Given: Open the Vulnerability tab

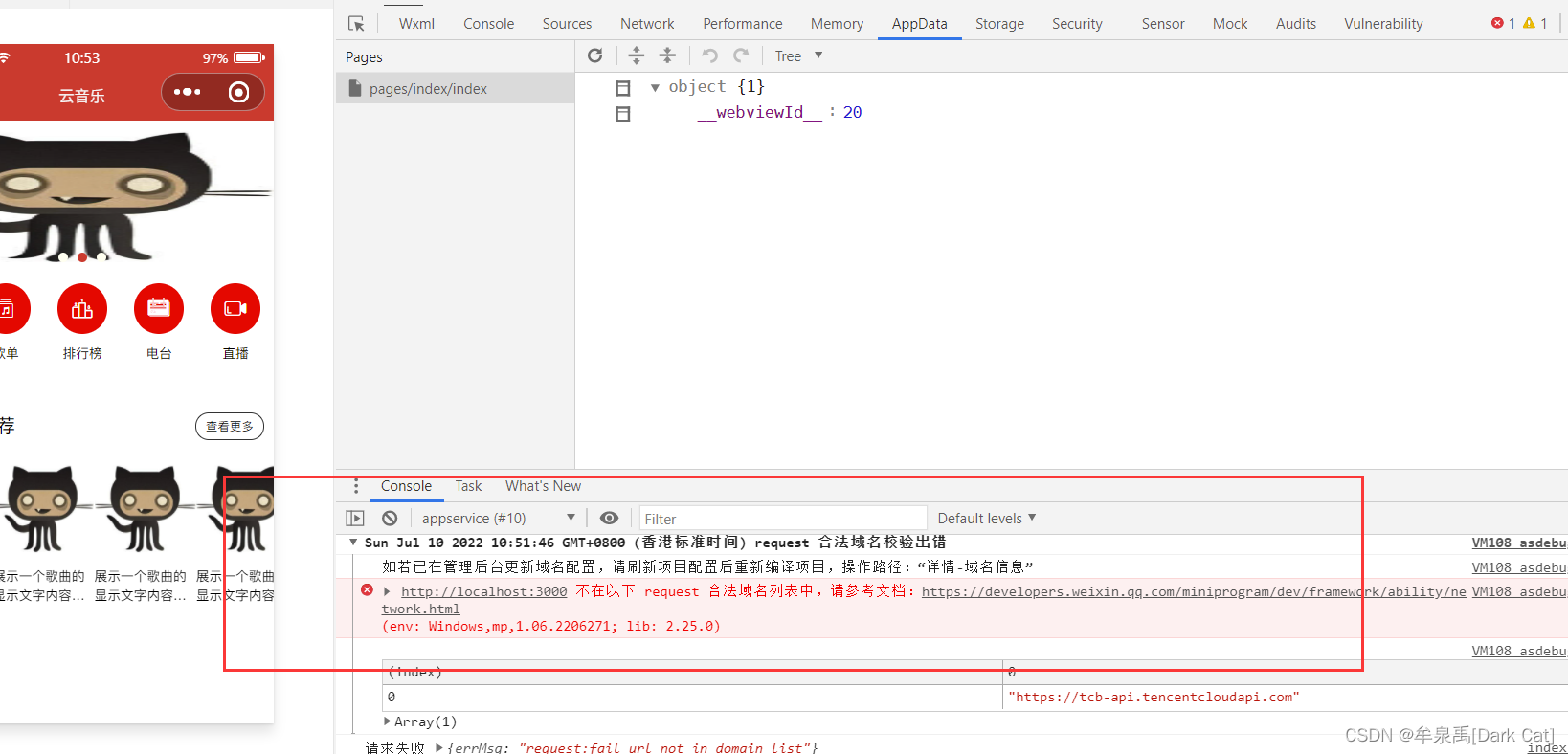Looking at the screenshot, I should pyautogui.click(x=1382, y=24).
